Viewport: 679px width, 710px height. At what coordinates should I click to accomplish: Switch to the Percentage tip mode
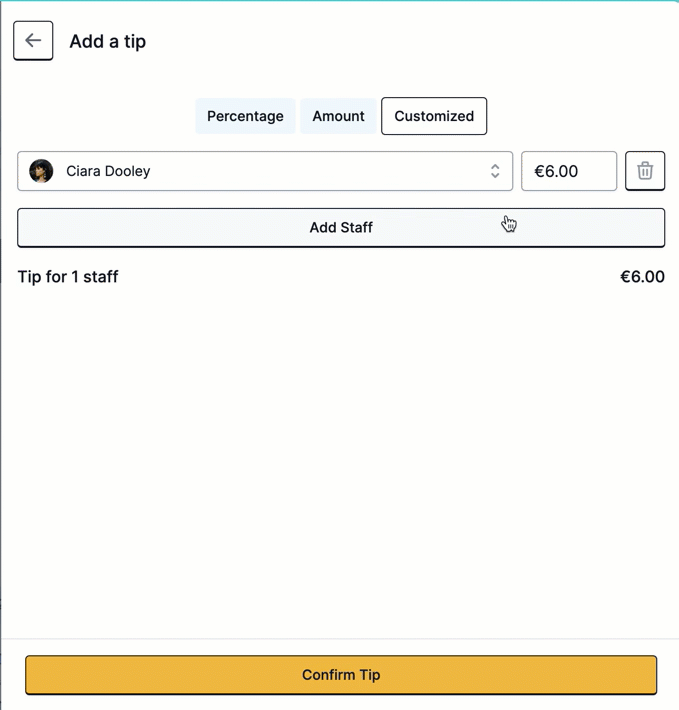[x=245, y=116]
